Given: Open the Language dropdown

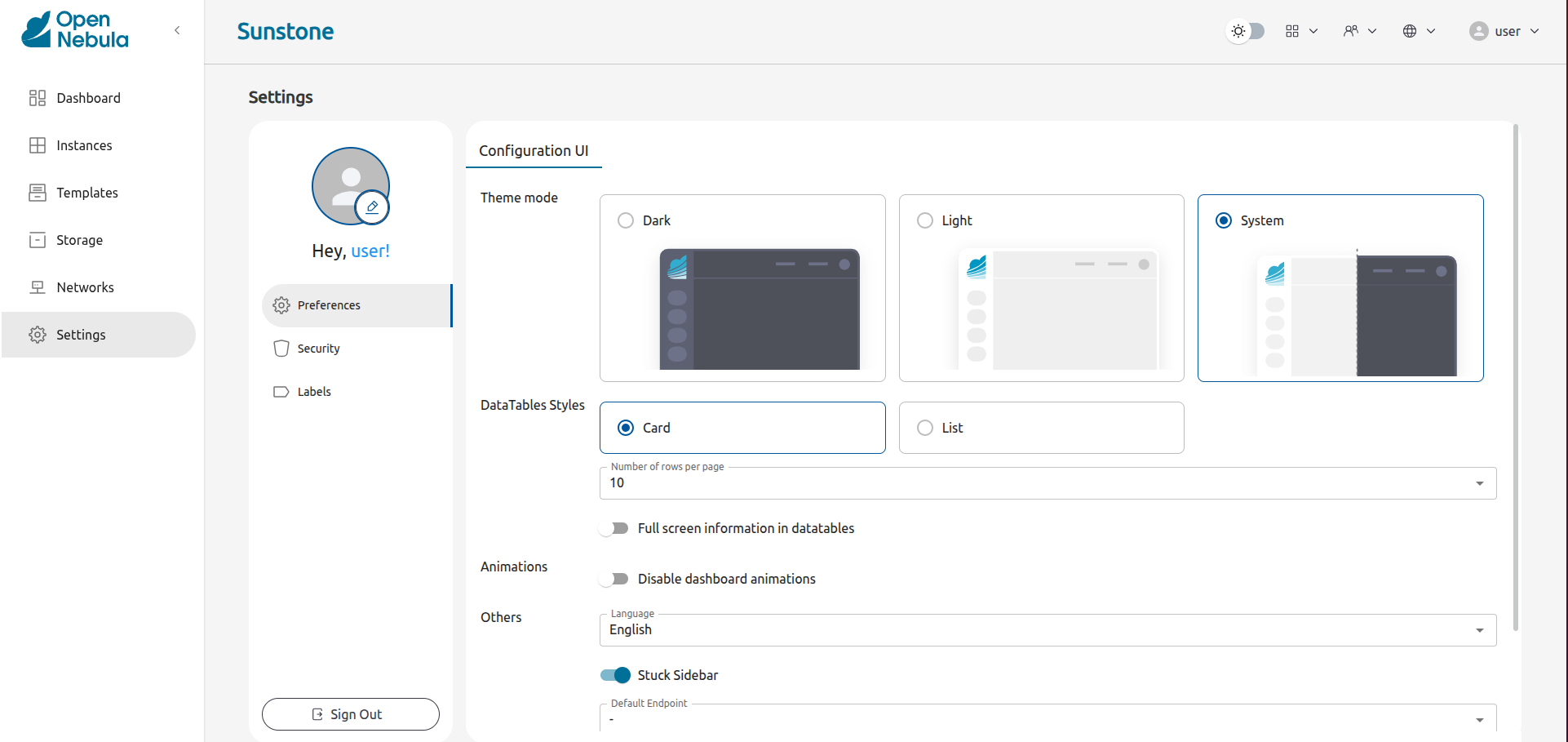Looking at the screenshot, I should click(1479, 629).
